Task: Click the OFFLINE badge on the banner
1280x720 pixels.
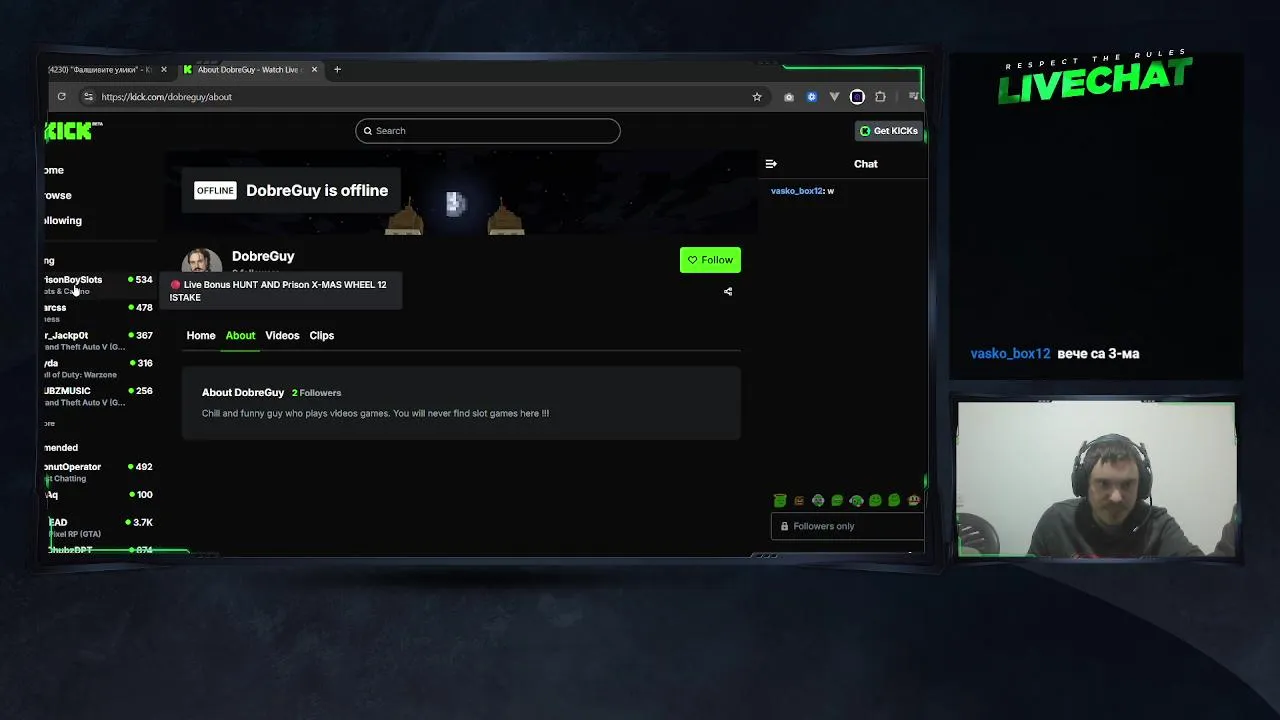Action: point(215,191)
